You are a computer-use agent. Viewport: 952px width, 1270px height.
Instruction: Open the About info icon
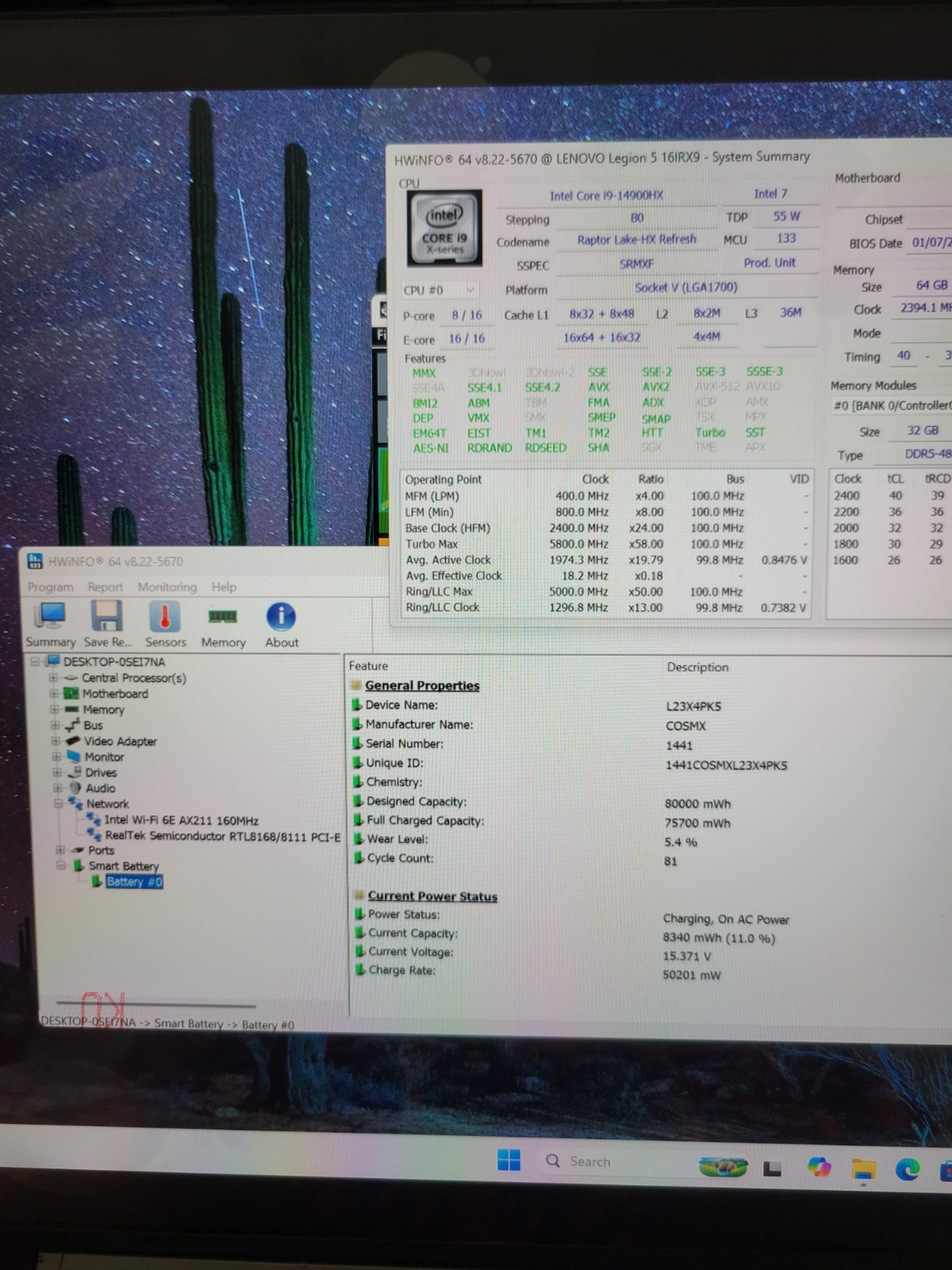coord(282,625)
